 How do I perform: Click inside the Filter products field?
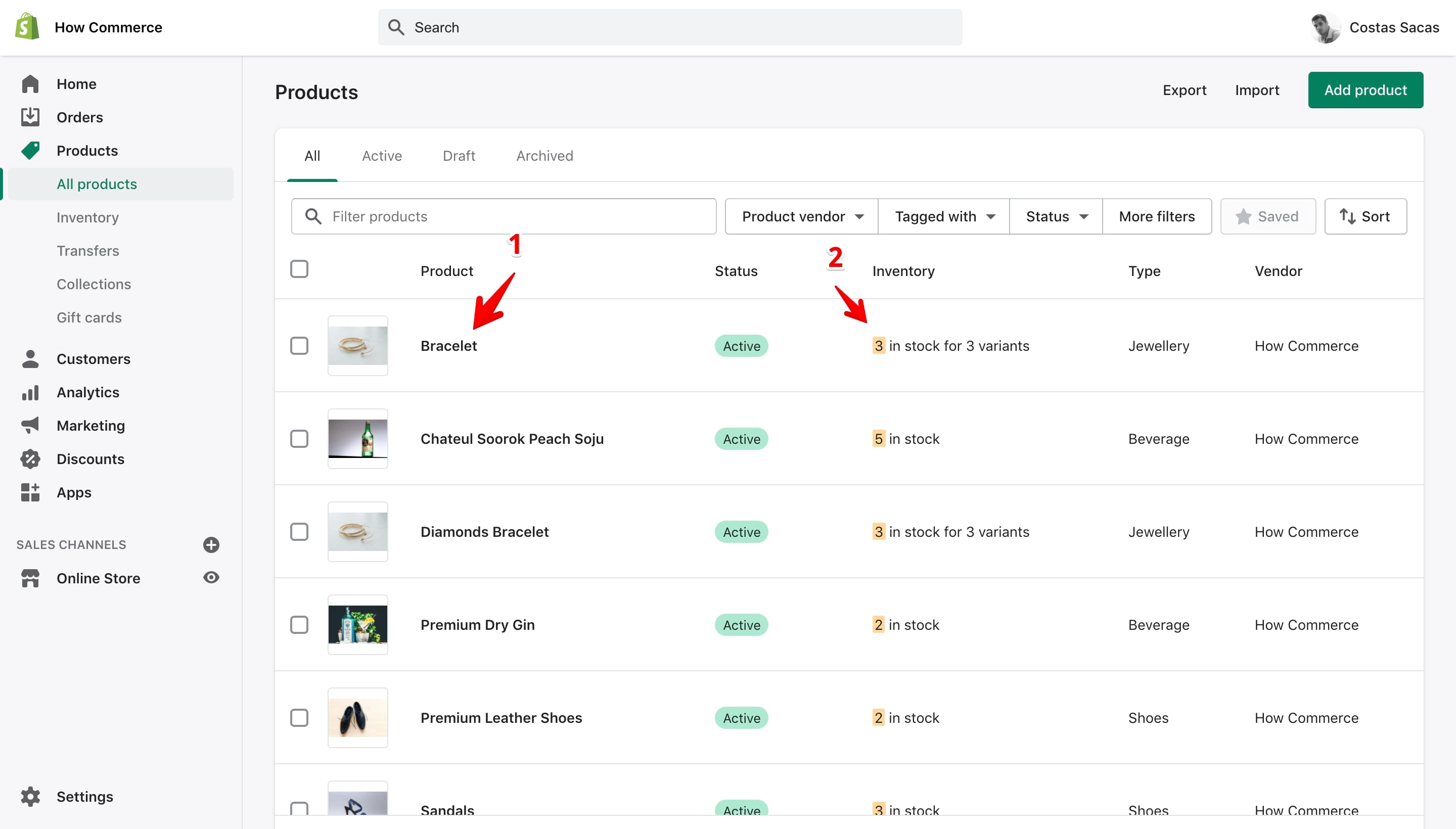point(504,216)
